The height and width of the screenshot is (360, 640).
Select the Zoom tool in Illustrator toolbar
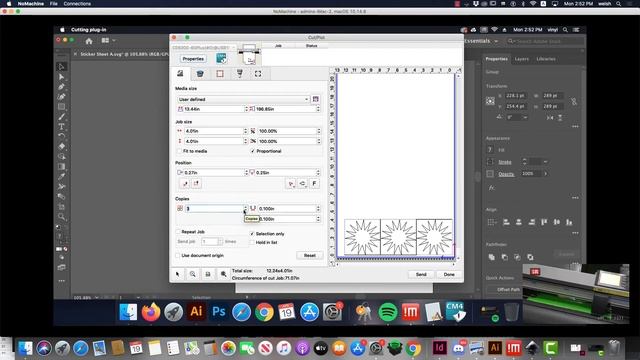coord(61,216)
